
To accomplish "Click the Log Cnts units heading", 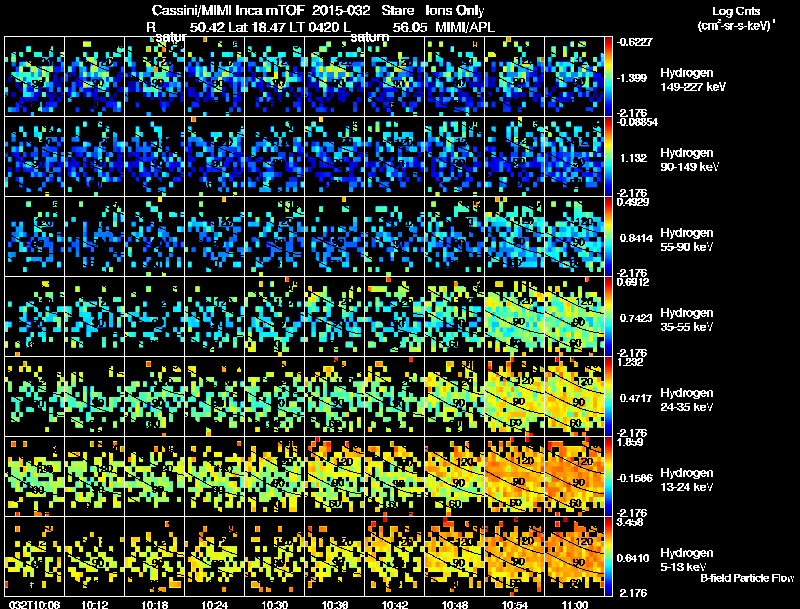I will 736,12.
